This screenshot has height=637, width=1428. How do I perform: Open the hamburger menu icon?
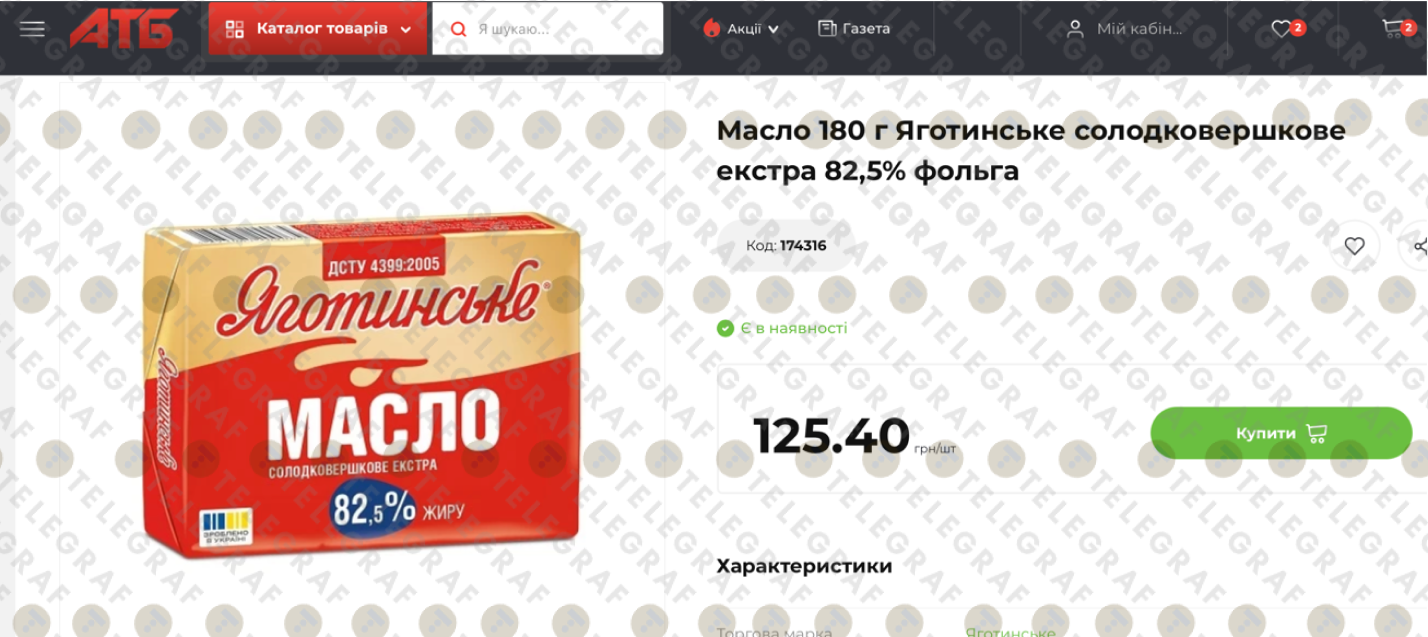32,28
